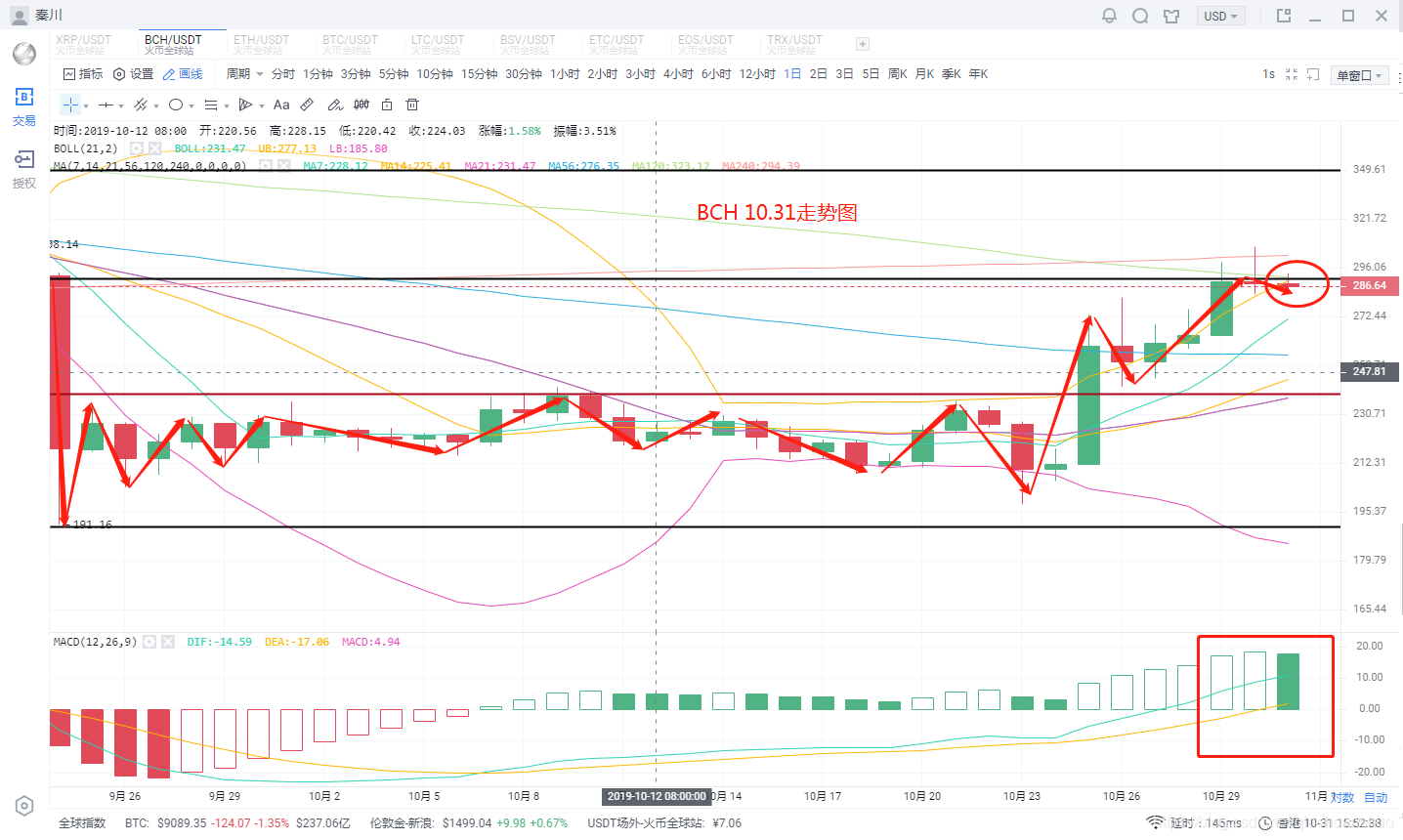1403x840 pixels.
Task: Expand Fibonacci tool options arrow
Action: pos(227,105)
